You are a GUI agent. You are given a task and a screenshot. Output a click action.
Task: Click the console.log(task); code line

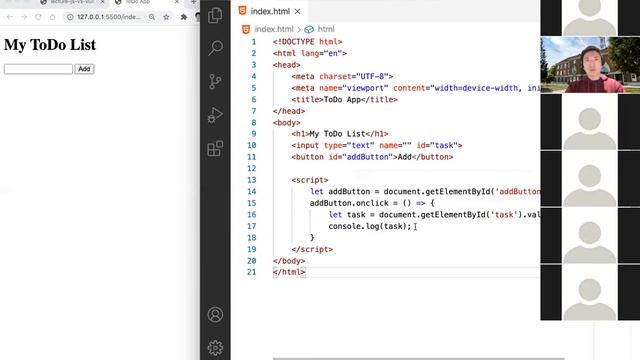[x=370, y=226]
